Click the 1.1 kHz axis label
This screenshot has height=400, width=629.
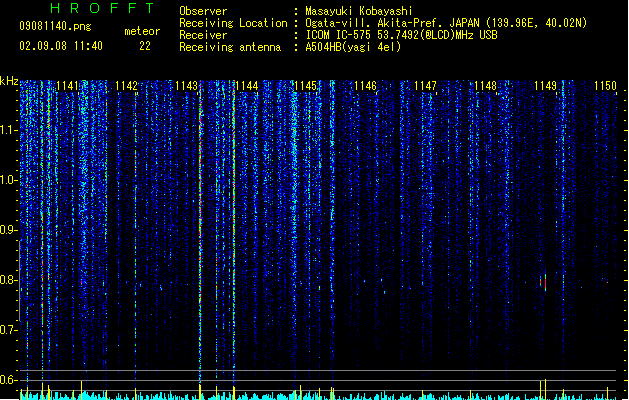click(x=8, y=130)
